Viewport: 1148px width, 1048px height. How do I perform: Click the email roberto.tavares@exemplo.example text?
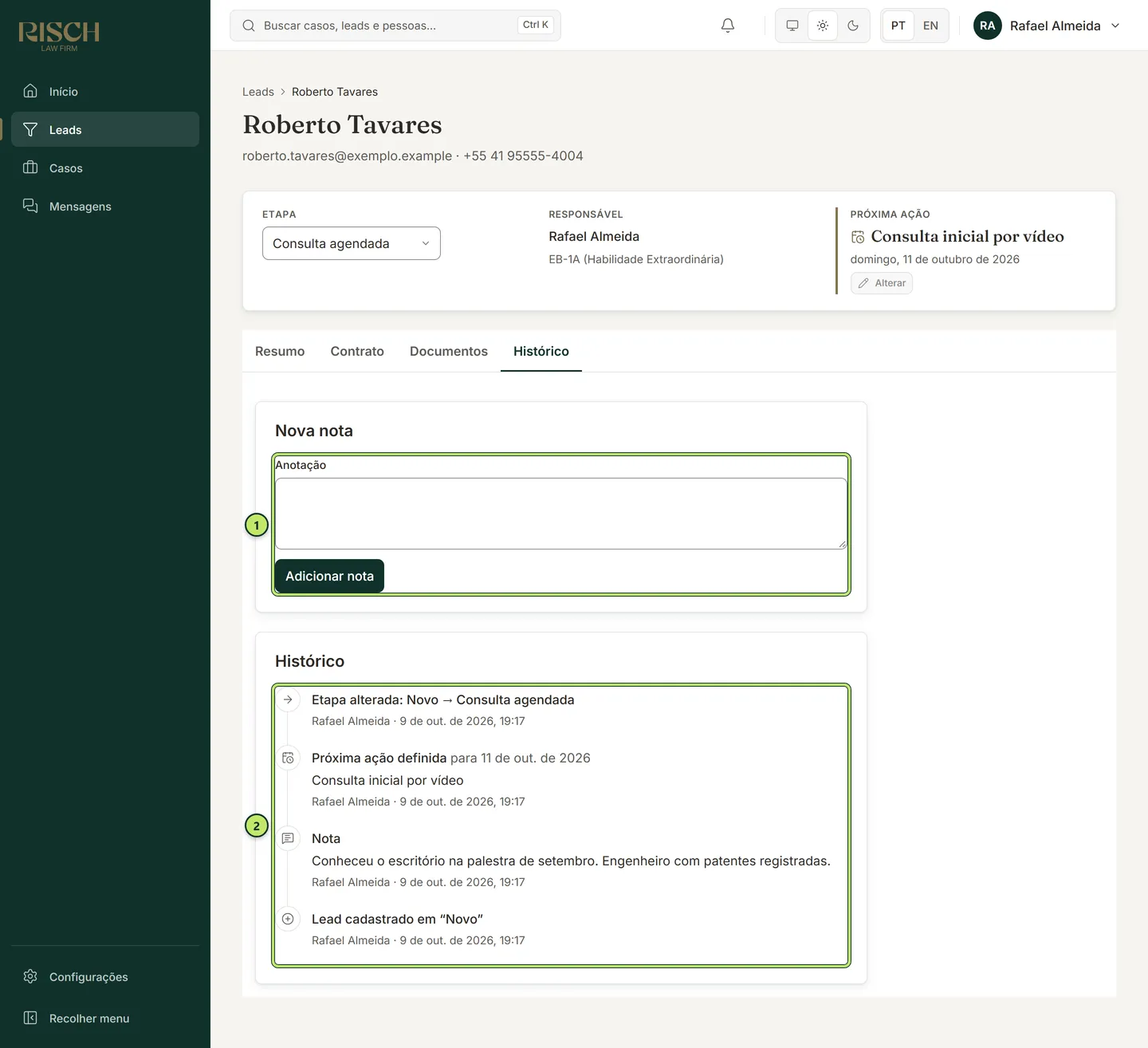click(x=348, y=156)
